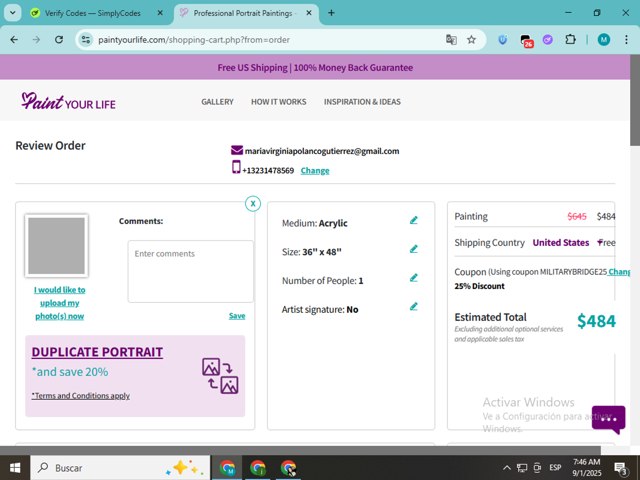This screenshot has width=640, height=480.
Task: Edit the Number of People option
Action: [413, 278]
